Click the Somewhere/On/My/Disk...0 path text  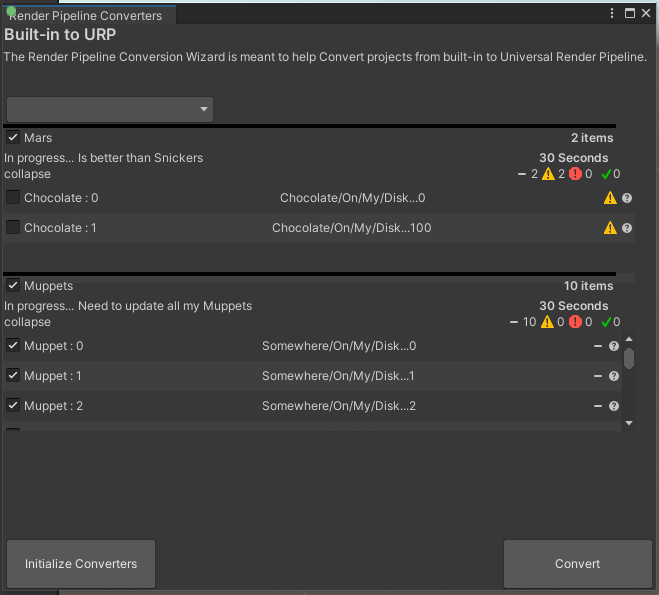(x=339, y=346)
